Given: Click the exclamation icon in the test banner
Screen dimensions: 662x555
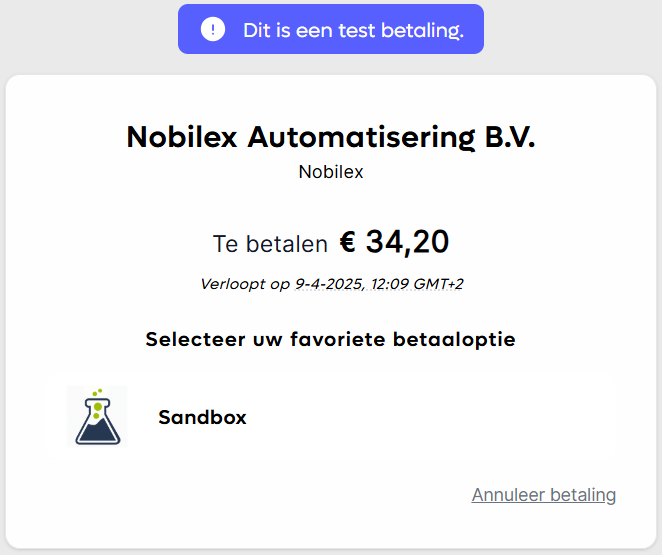Looking at the screenshot, I should pyautogui.click(x=213, y=29).
